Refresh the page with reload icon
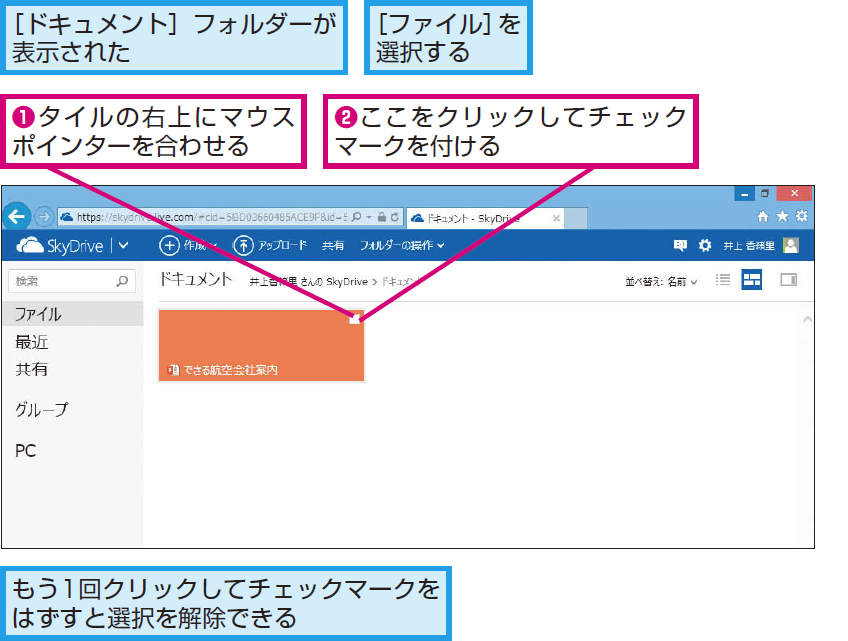The image size is (848, 641). (395, 217)
